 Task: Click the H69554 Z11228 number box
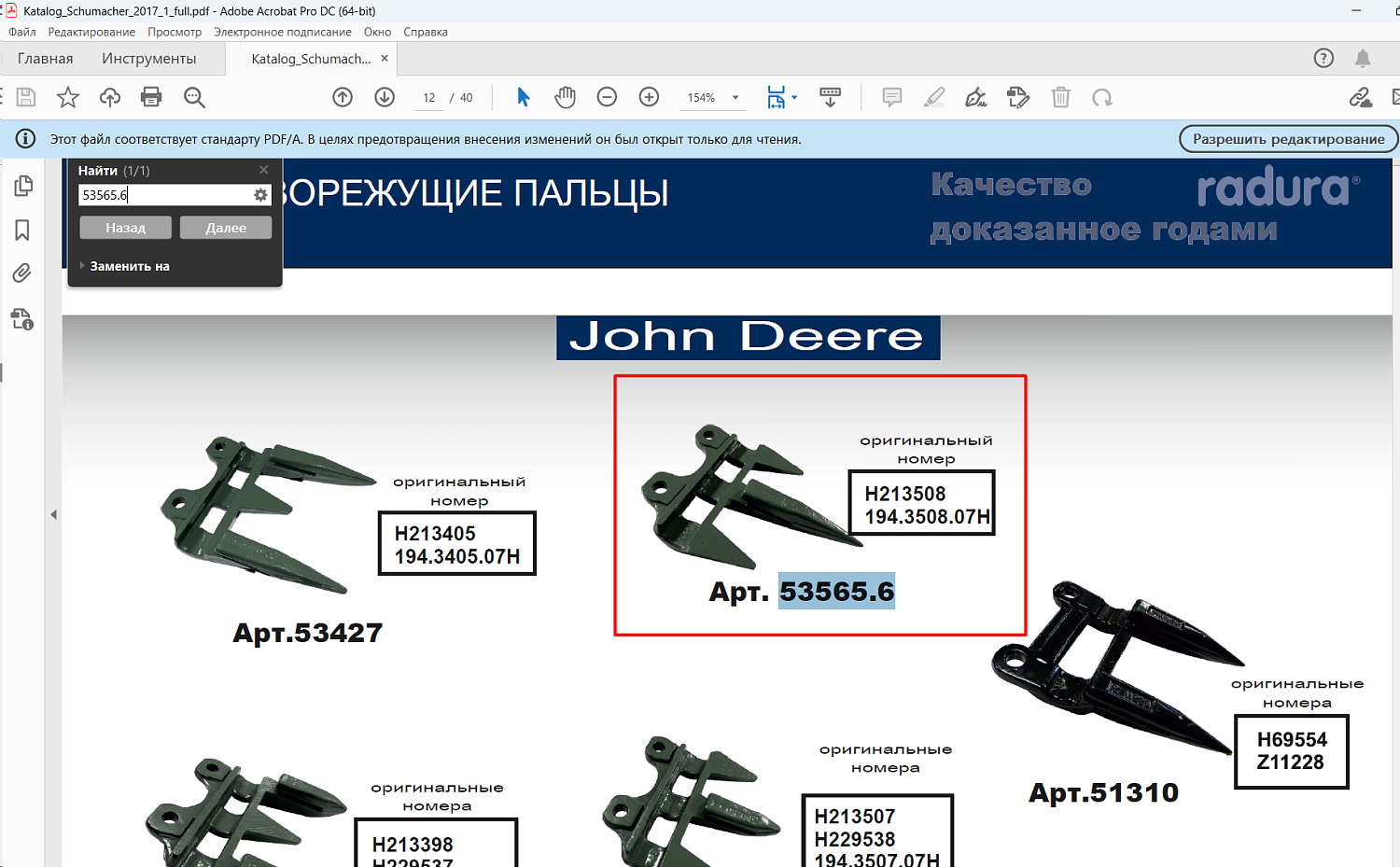point(1292,752)
